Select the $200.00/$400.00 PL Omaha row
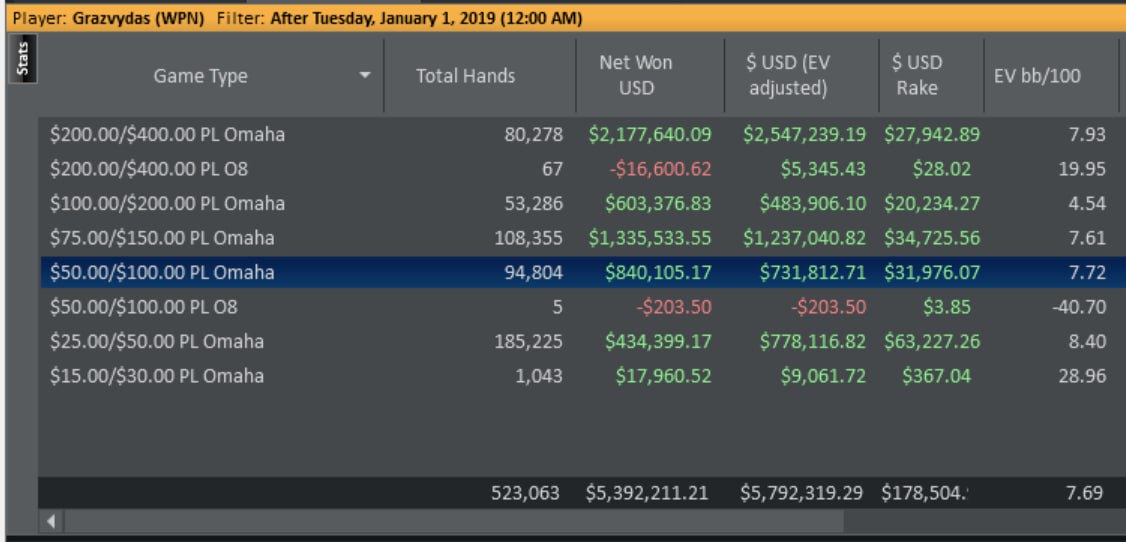The height and width of the screenshot is (542, 1126). pos(167,135)
